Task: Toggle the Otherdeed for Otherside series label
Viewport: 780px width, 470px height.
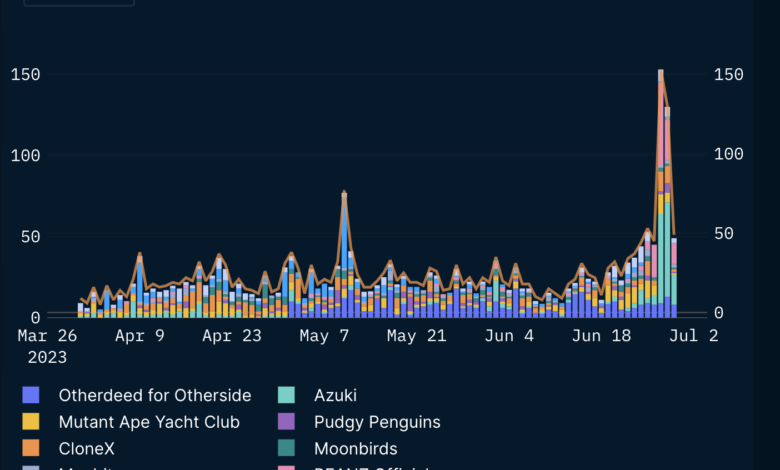Action: 154,395
